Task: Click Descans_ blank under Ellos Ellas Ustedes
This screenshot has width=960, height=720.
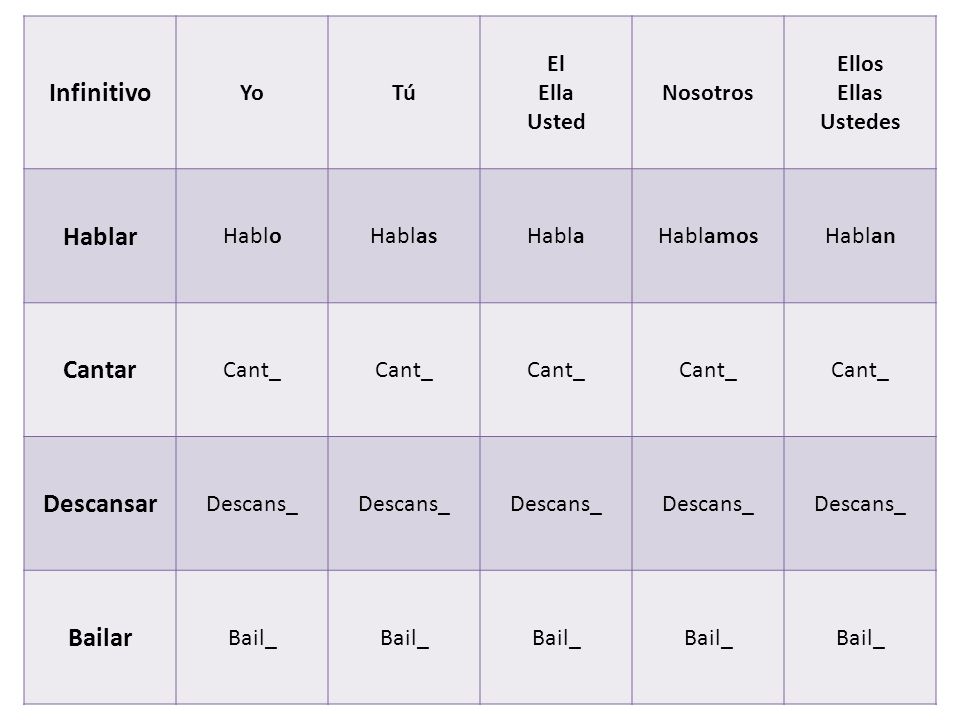Action: (x=860, y=503)
